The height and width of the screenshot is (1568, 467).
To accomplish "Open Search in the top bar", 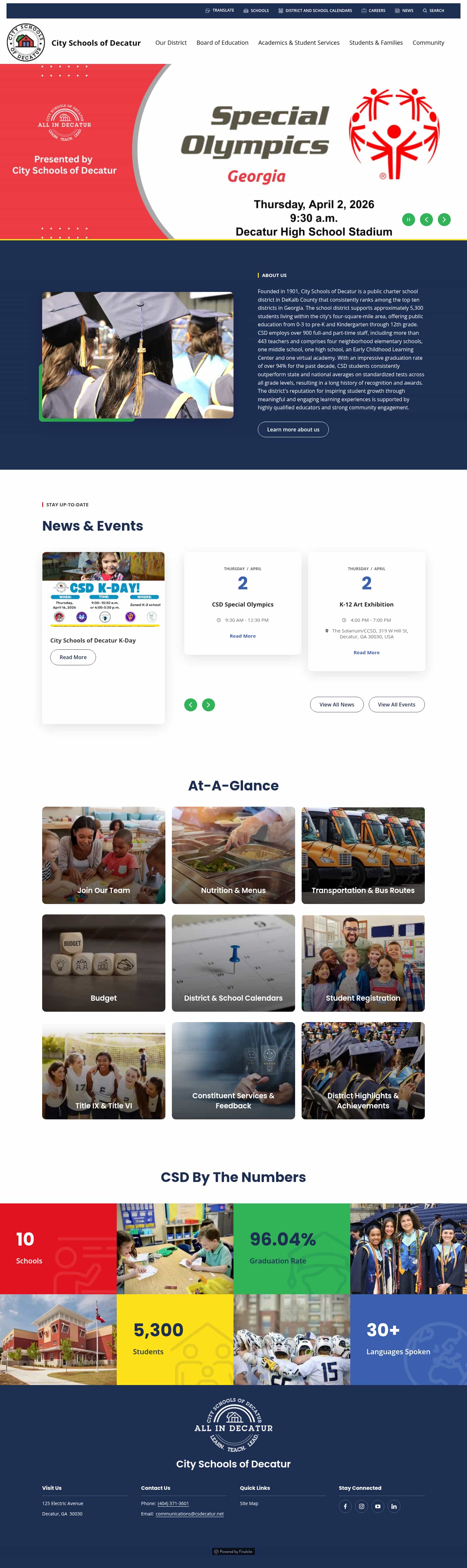I will click(434, 10).
